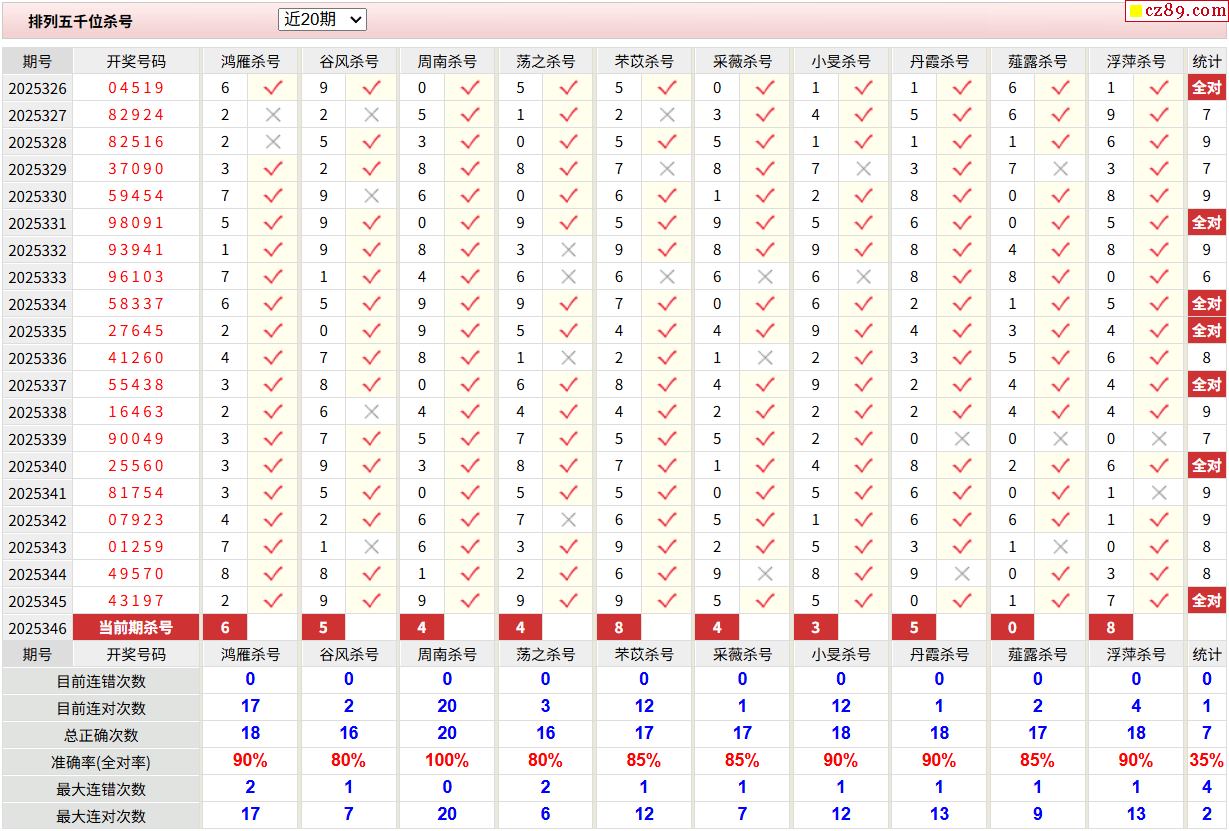Click the 准确率(全对率) row label
Image resolution: width=1229 pixels, height=831 pixels.
point(101,762)
